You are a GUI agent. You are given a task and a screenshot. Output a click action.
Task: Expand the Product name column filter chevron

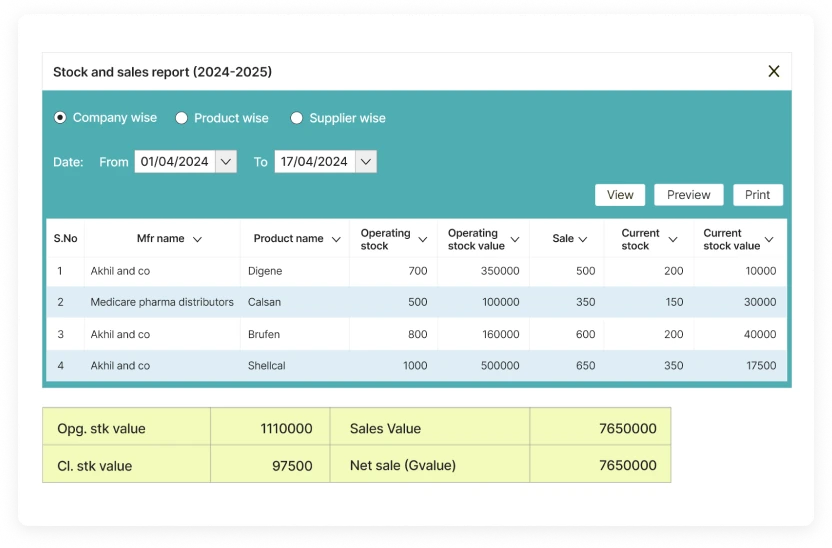[x=336, y=240]
